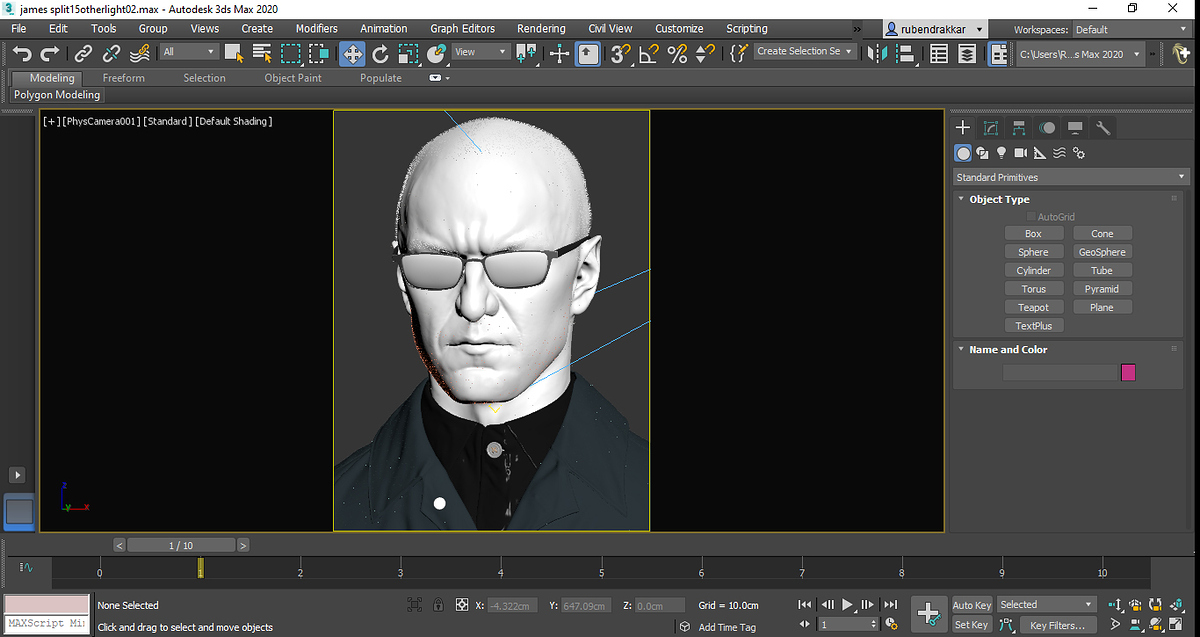Select the Cameras creation category
Viewport: 1200px width, 637px height.
point(1021,153)
